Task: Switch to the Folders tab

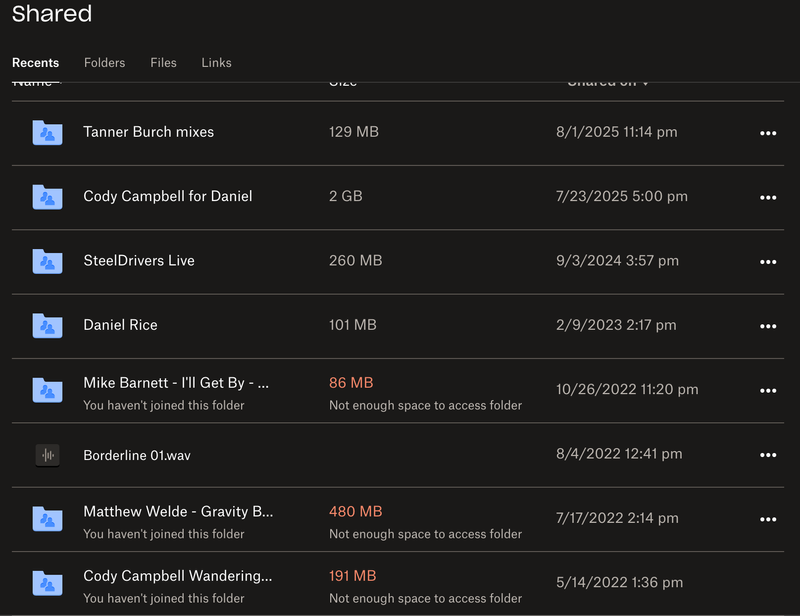Action: click(x=104, y=63)
